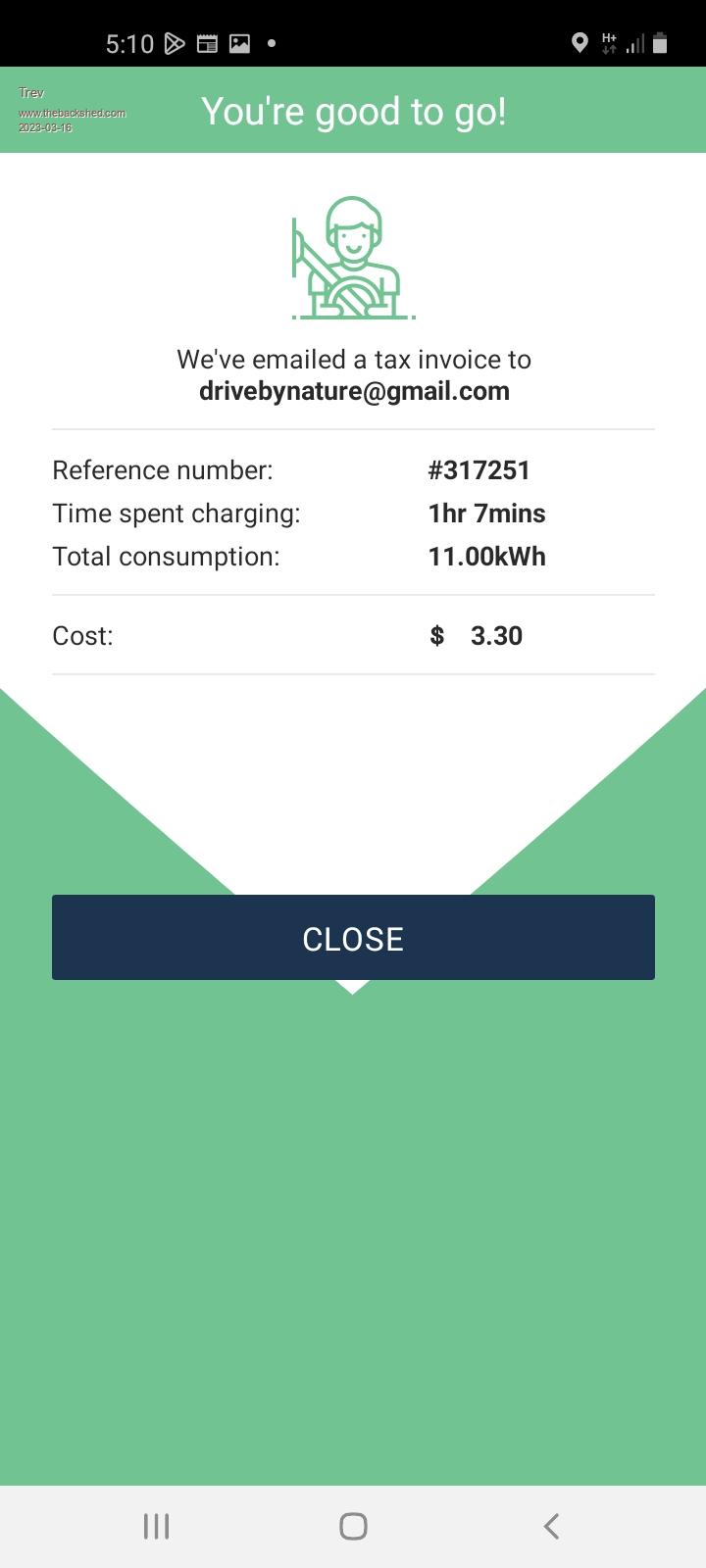Tap the cost amount 3.30
This screenshot has height=1568, width=706.
coord(496,636)
